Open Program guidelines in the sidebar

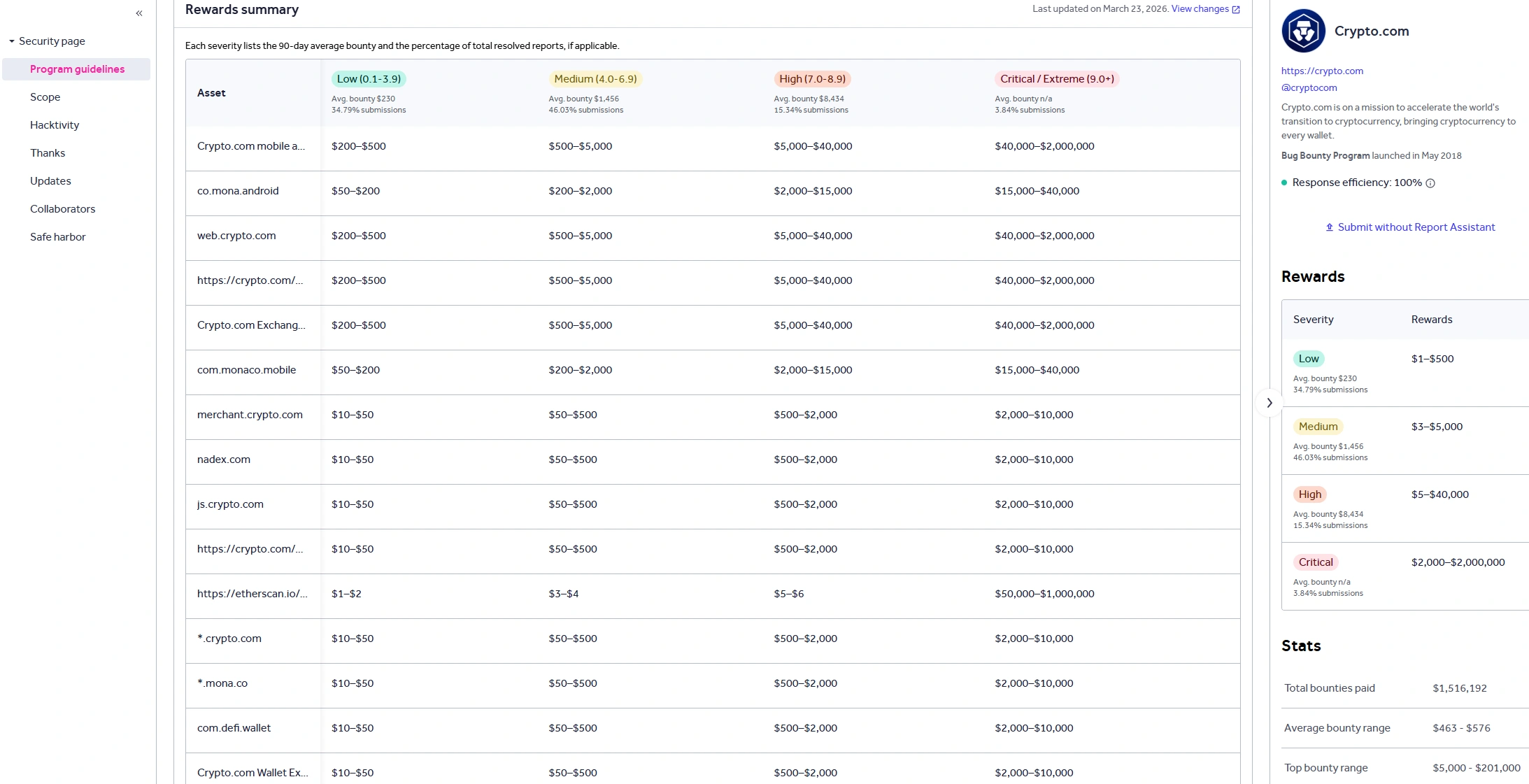[77, 69]
